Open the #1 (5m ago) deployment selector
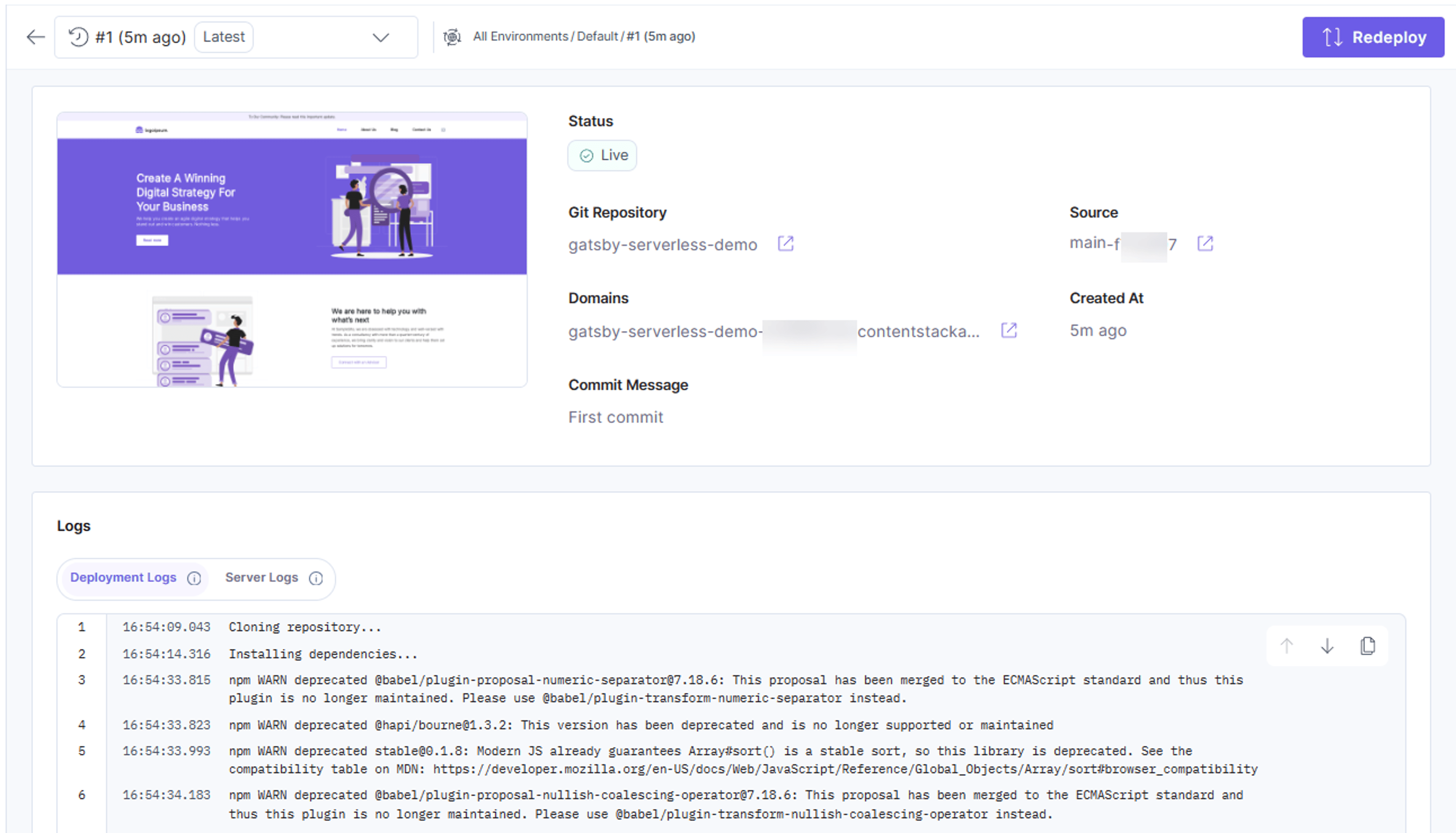The height and width of the screenshot is (833, 1456). [x=236, y=37]
